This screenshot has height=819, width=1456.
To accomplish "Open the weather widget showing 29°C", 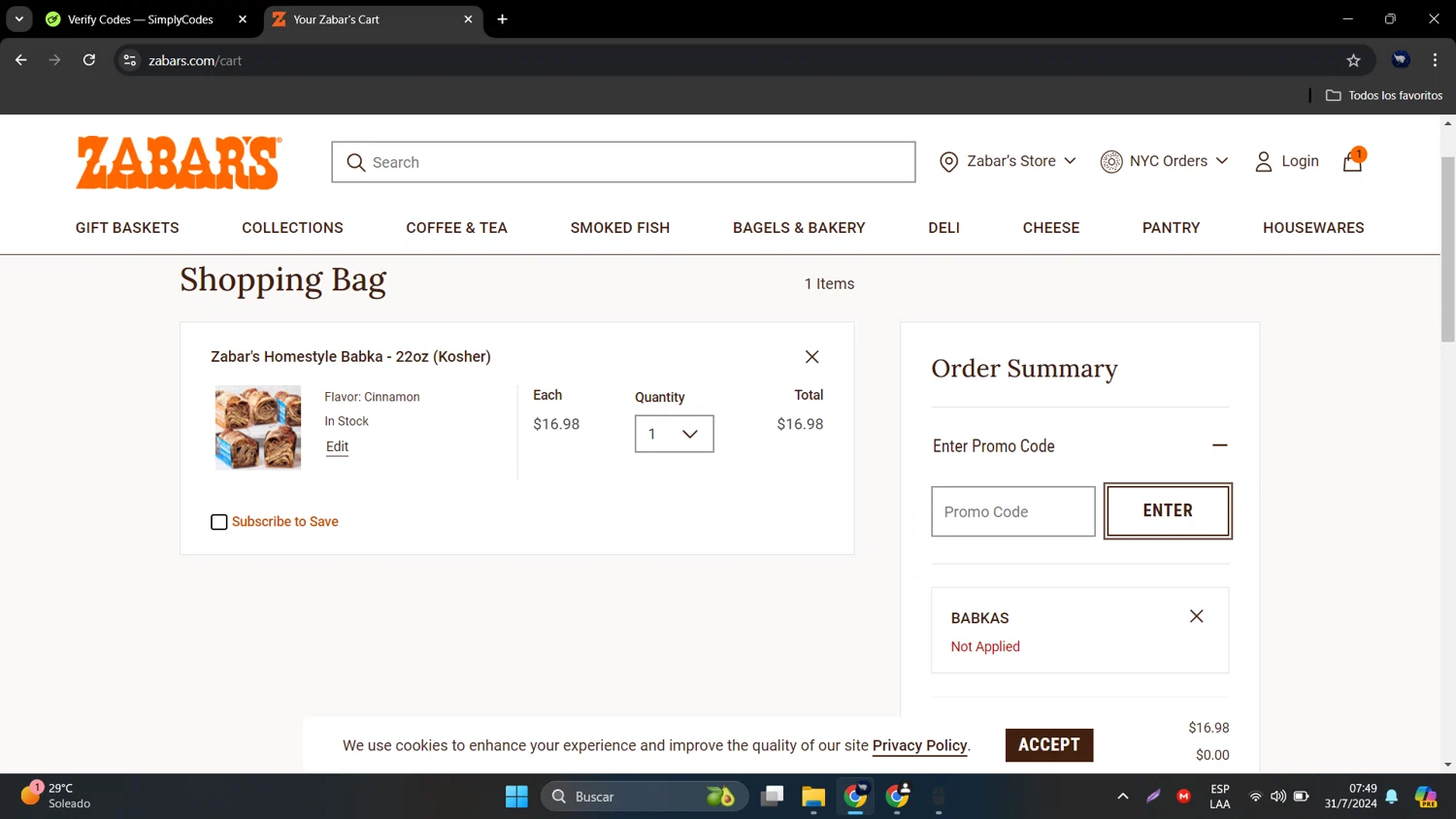I will (56, 796).
